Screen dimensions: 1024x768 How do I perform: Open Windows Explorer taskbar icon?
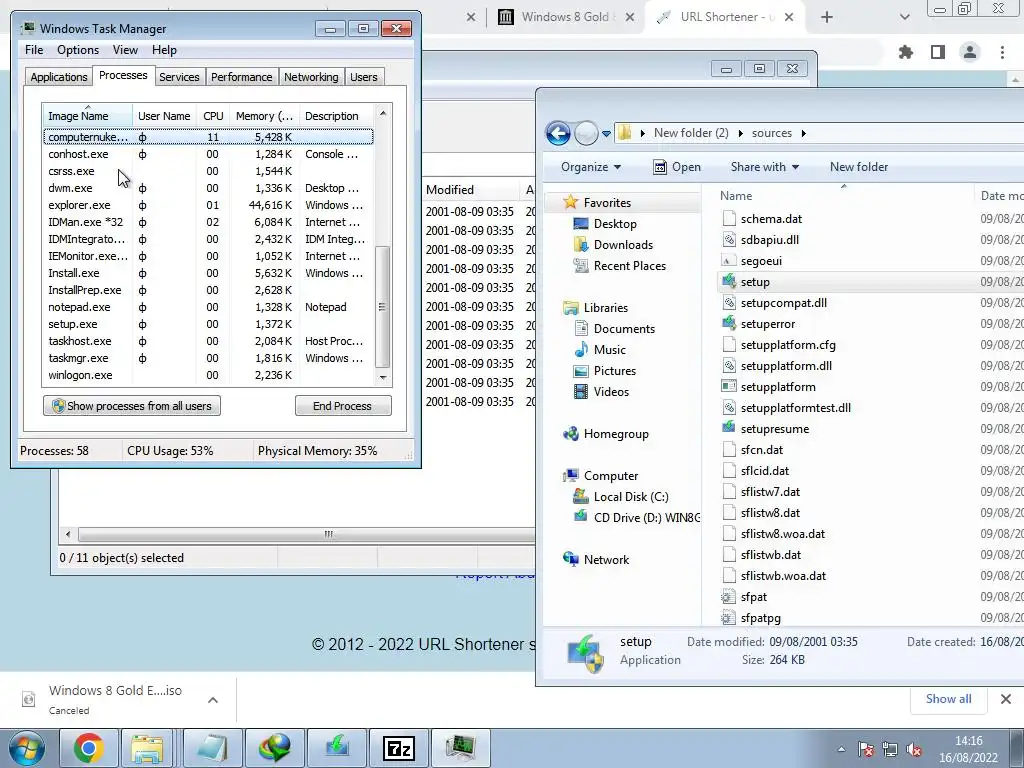[x=148, y=748]
